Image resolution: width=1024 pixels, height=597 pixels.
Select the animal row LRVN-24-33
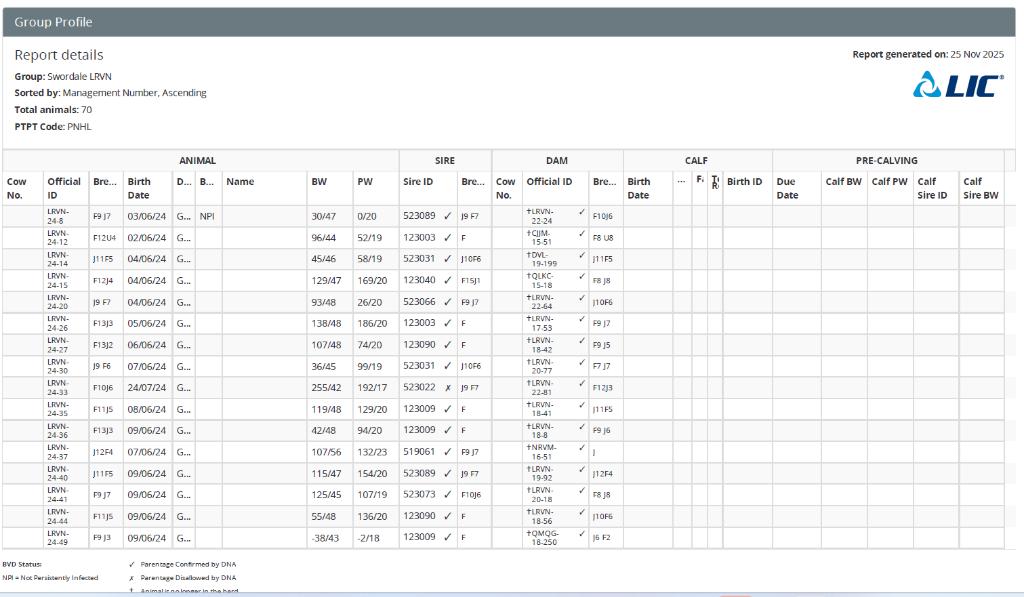(x=57, y=387)
